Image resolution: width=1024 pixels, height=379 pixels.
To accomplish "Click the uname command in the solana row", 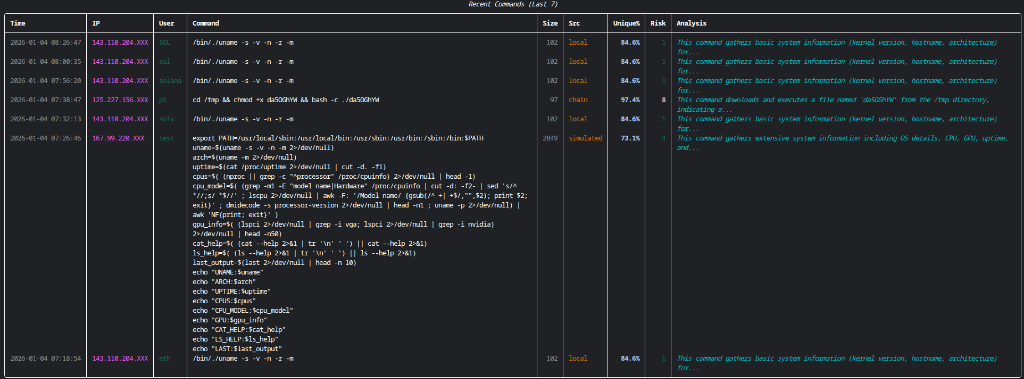I will (243, 80).
